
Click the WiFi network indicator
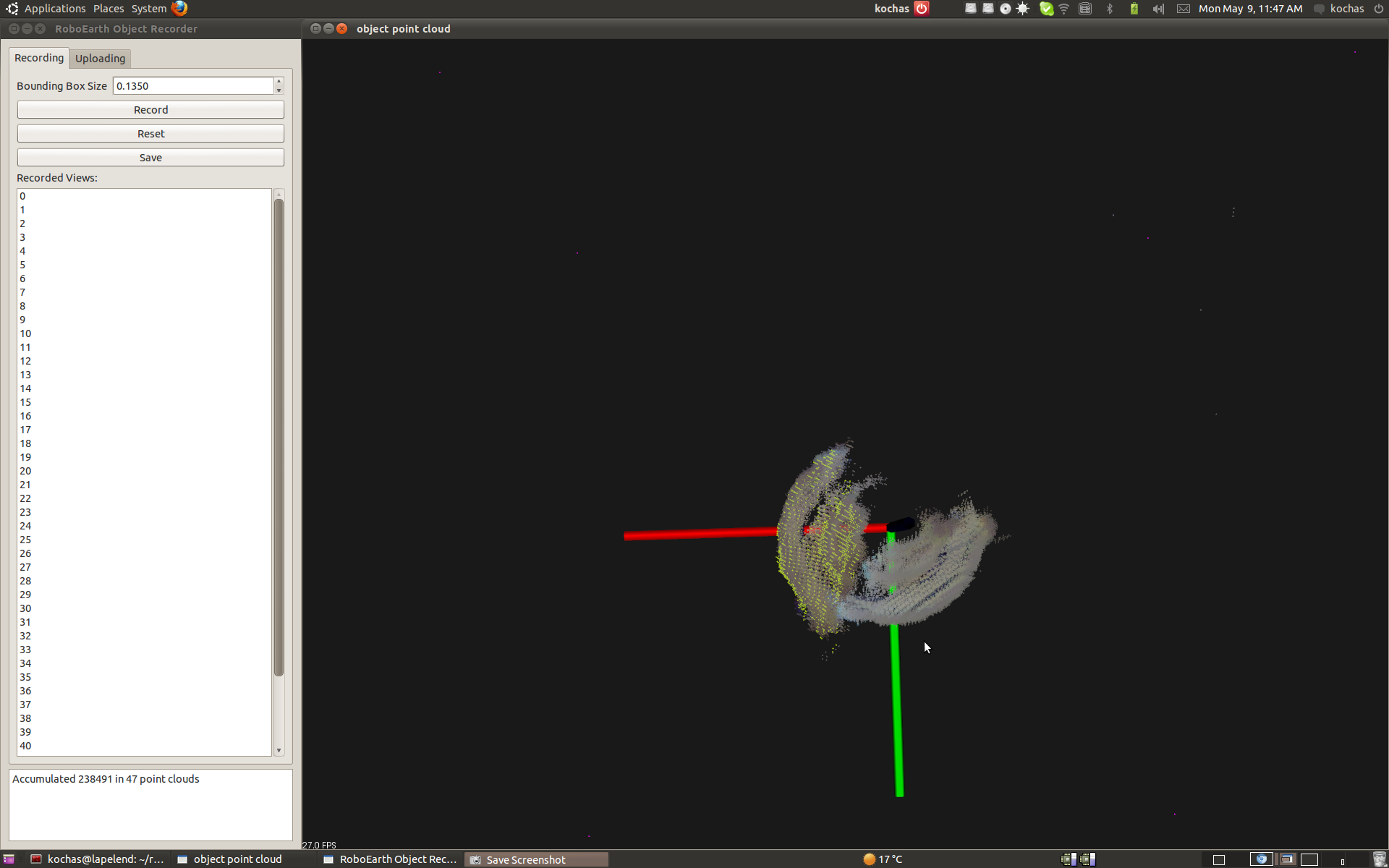(x=1064, y=9)
